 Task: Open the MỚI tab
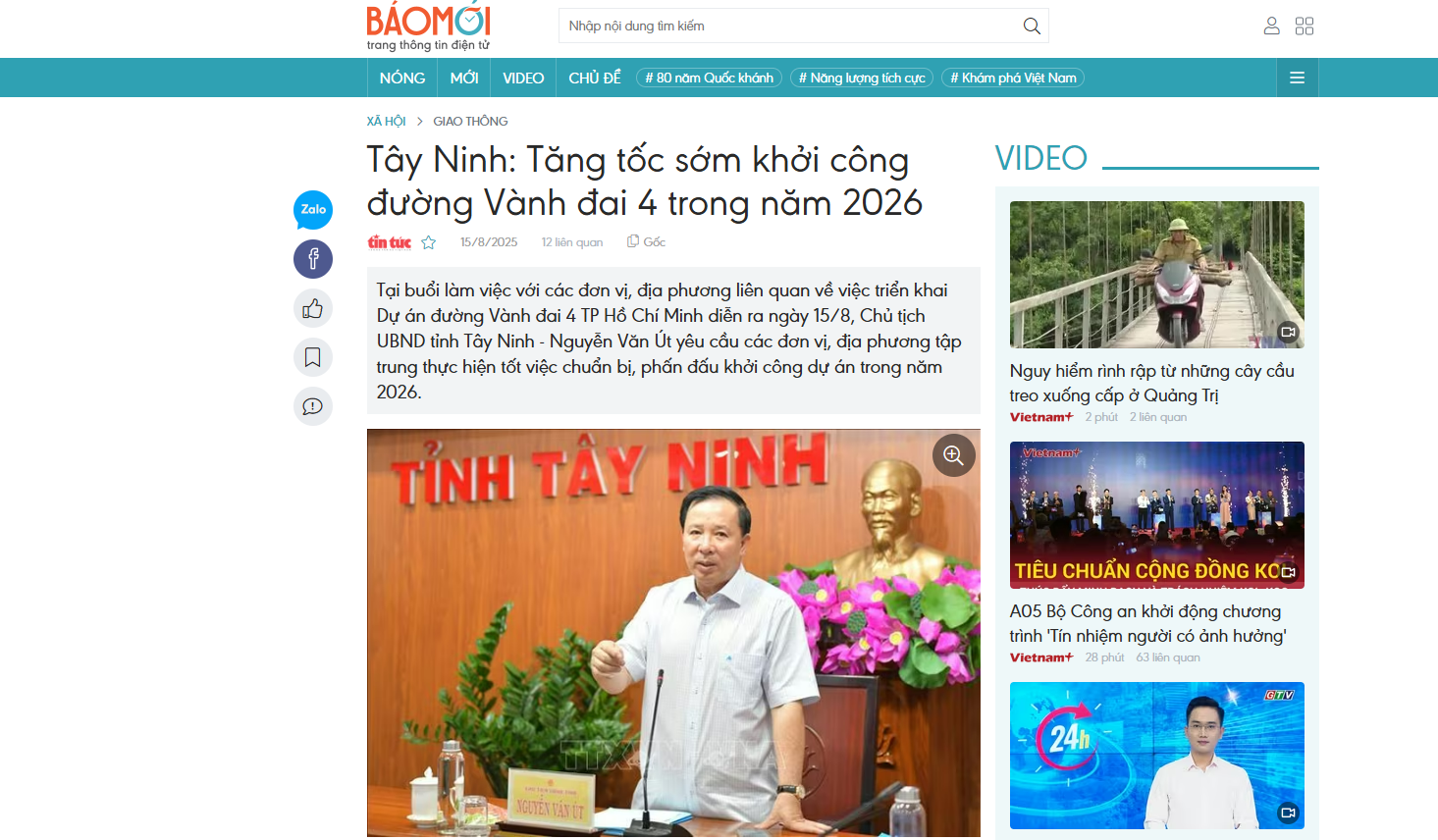pyautogui.click(x=464, y=78)
